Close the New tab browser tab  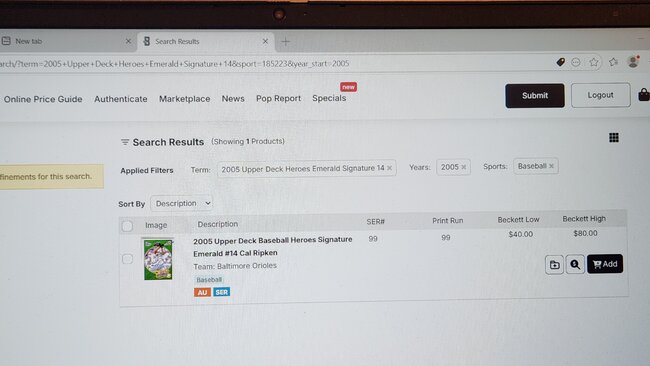[128, 41]
